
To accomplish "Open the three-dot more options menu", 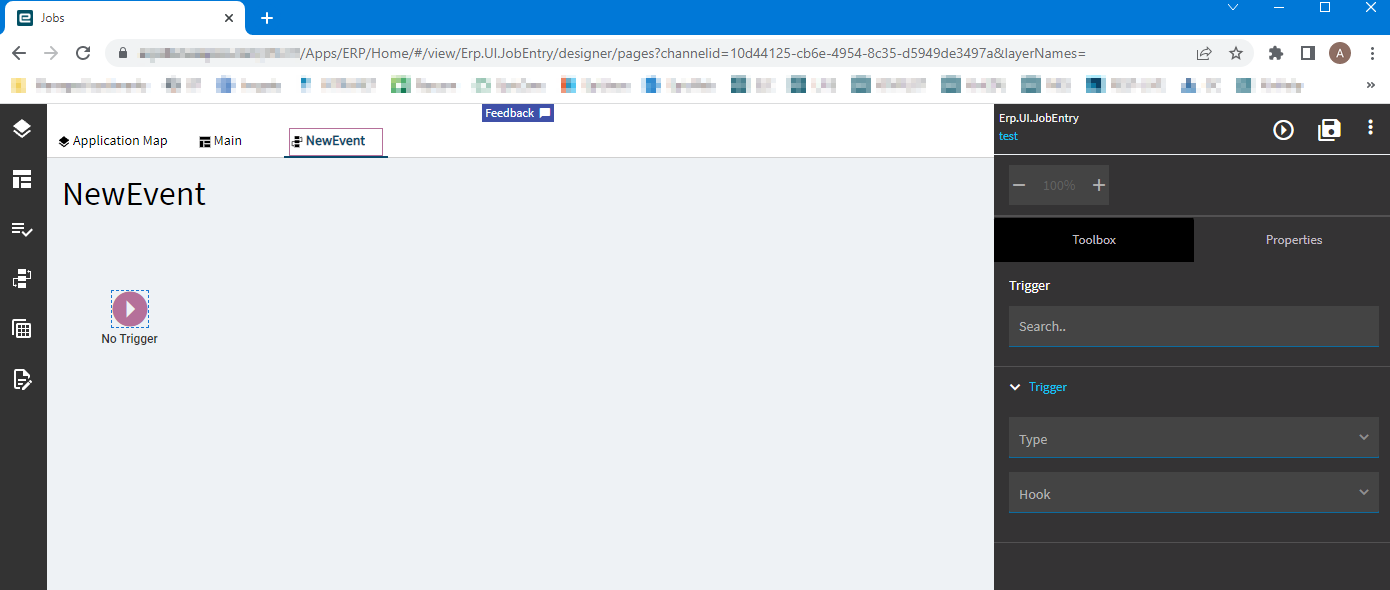I will [1370, 128].
